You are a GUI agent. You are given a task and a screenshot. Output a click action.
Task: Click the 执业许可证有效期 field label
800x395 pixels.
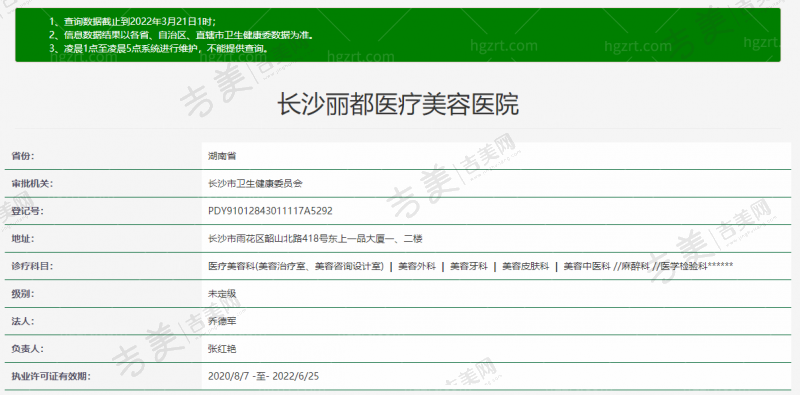[51, 376]
